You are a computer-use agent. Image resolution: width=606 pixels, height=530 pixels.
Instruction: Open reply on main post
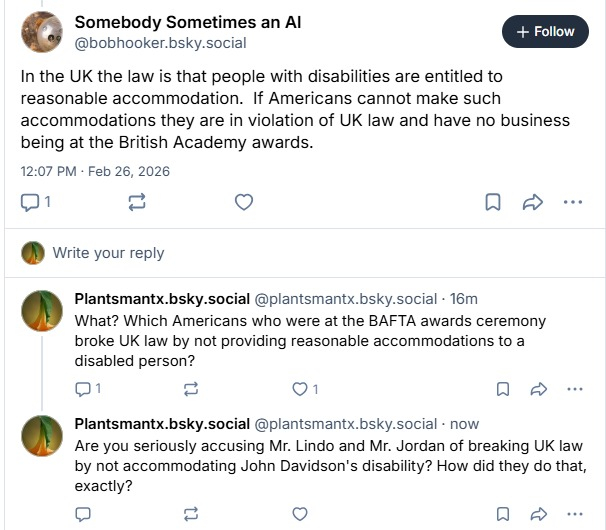coord(36,202)
